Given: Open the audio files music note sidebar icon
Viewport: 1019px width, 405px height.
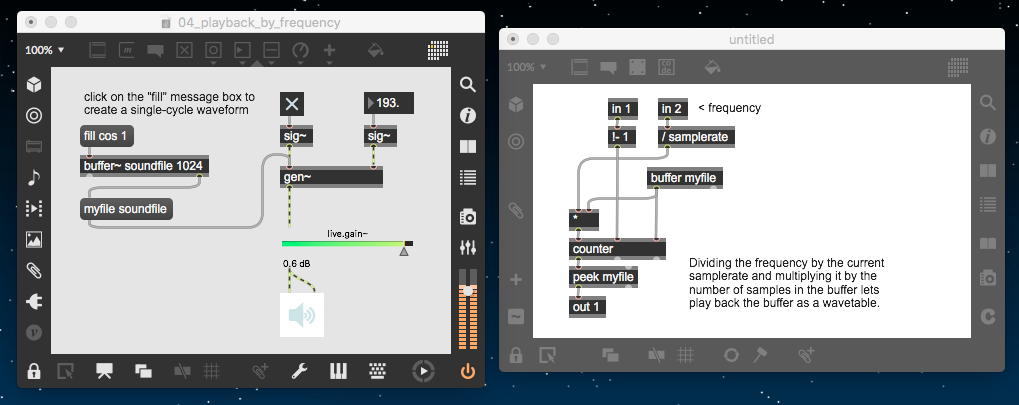Looking at the screenshot, I should tap(34, 177).
